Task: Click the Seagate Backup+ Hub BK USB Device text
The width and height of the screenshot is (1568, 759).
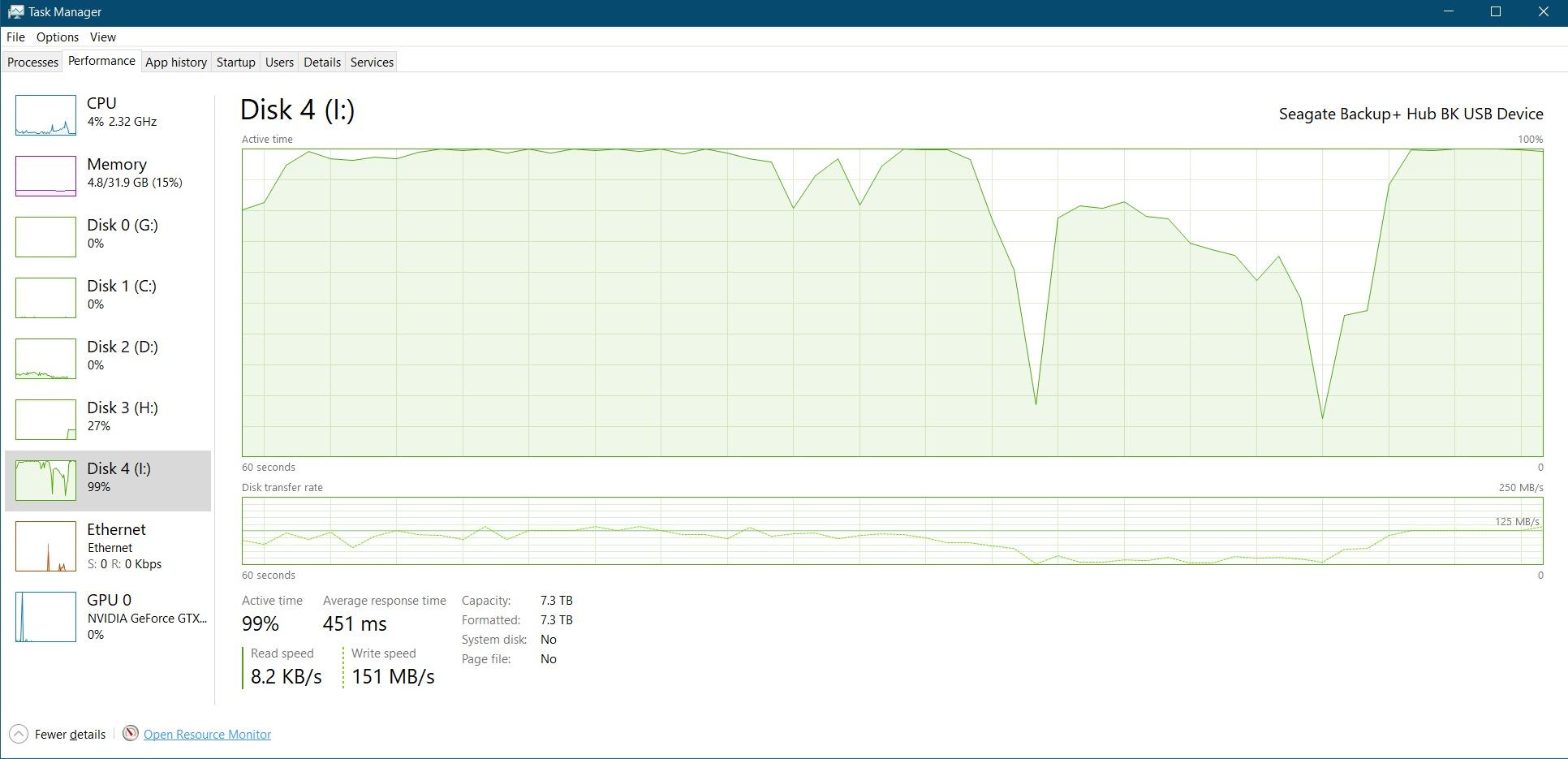Action: (1411, 114)
